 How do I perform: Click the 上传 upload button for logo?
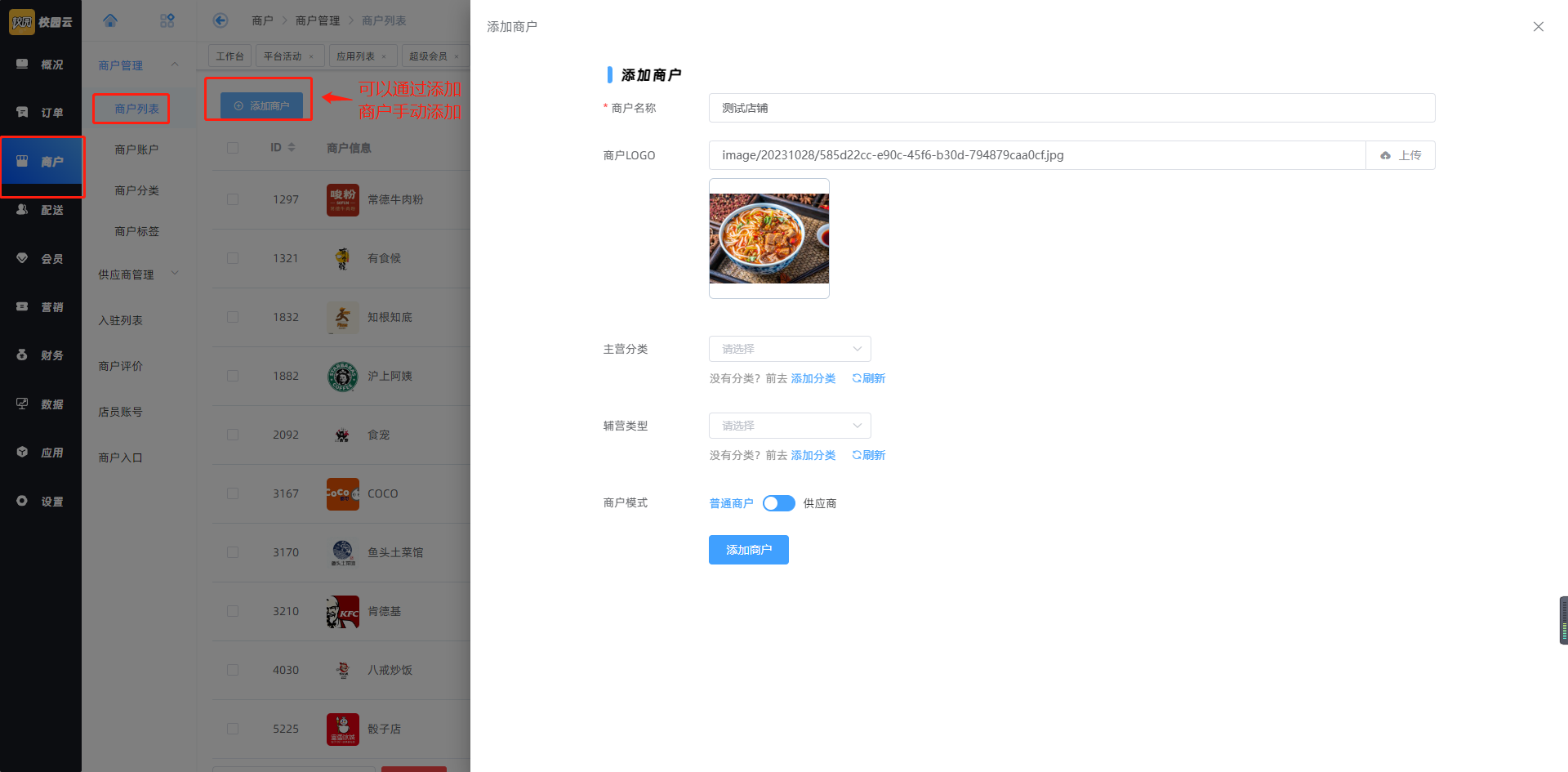(x=1400, y=155)
